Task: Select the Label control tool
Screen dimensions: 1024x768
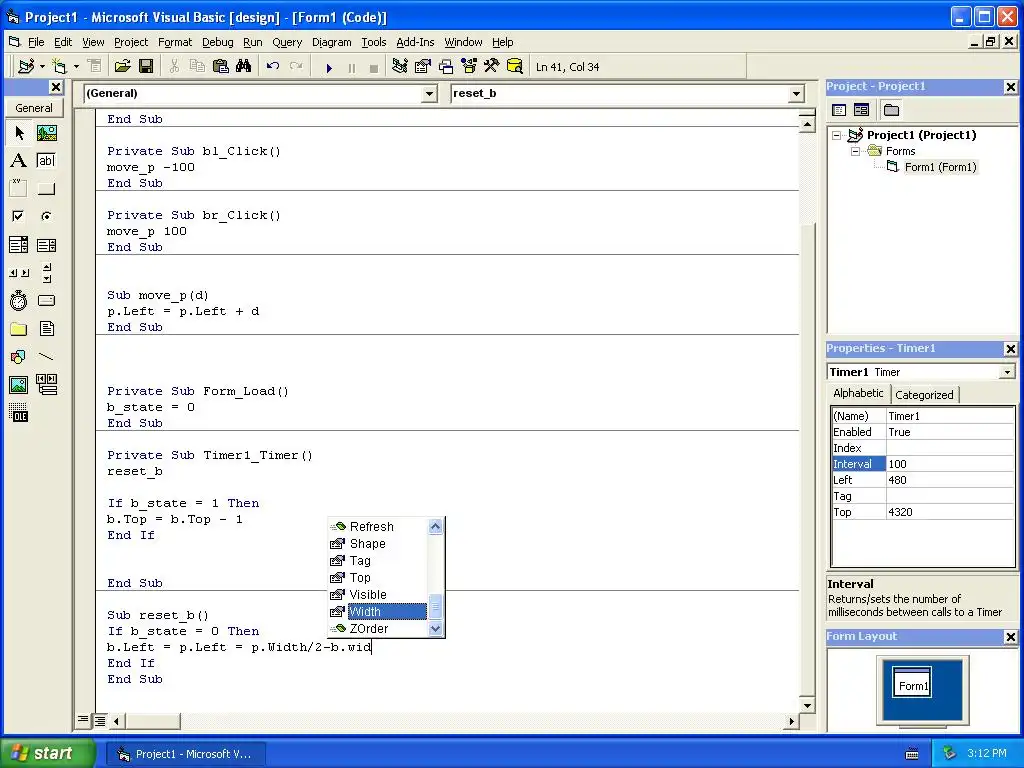Action: point(19,161)
